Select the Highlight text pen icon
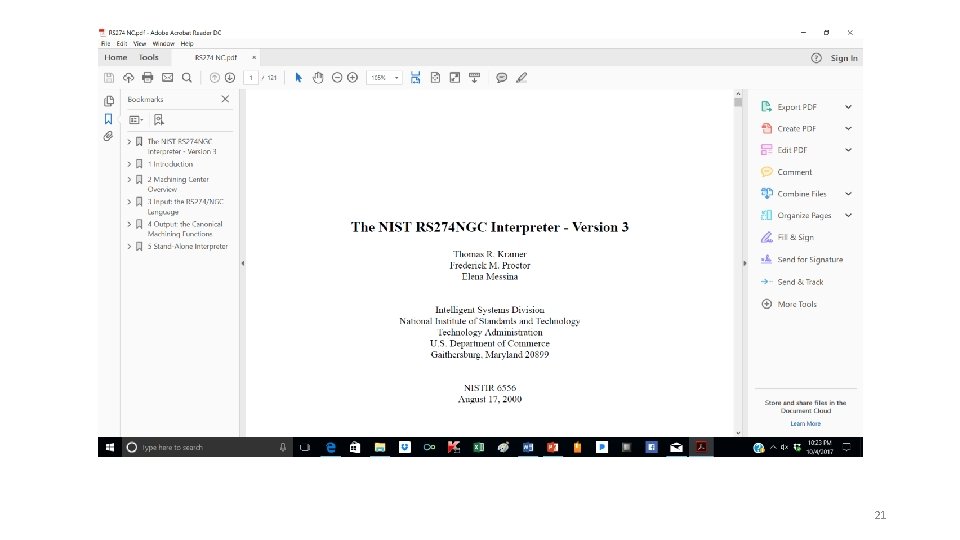The image size is (960, 540). (x=522, y=78)
